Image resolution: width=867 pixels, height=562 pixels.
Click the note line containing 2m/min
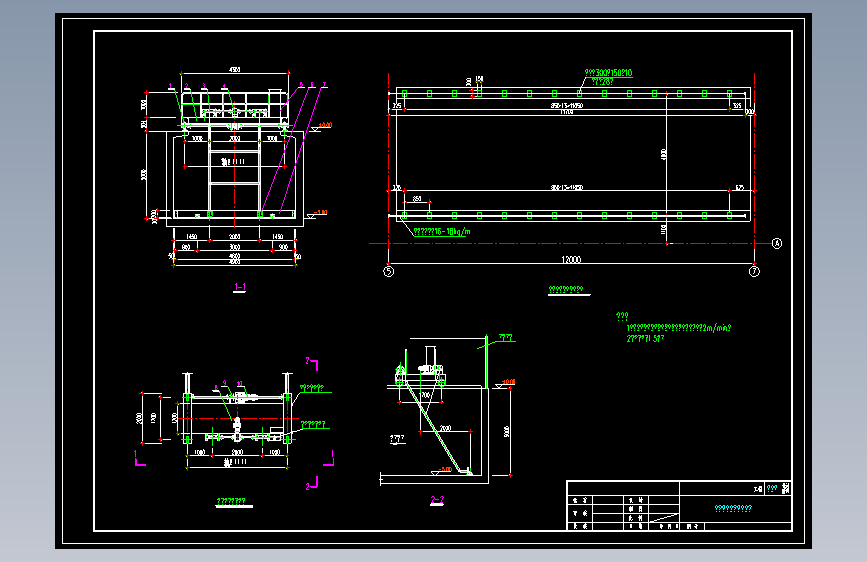click(x=678, y=328)
